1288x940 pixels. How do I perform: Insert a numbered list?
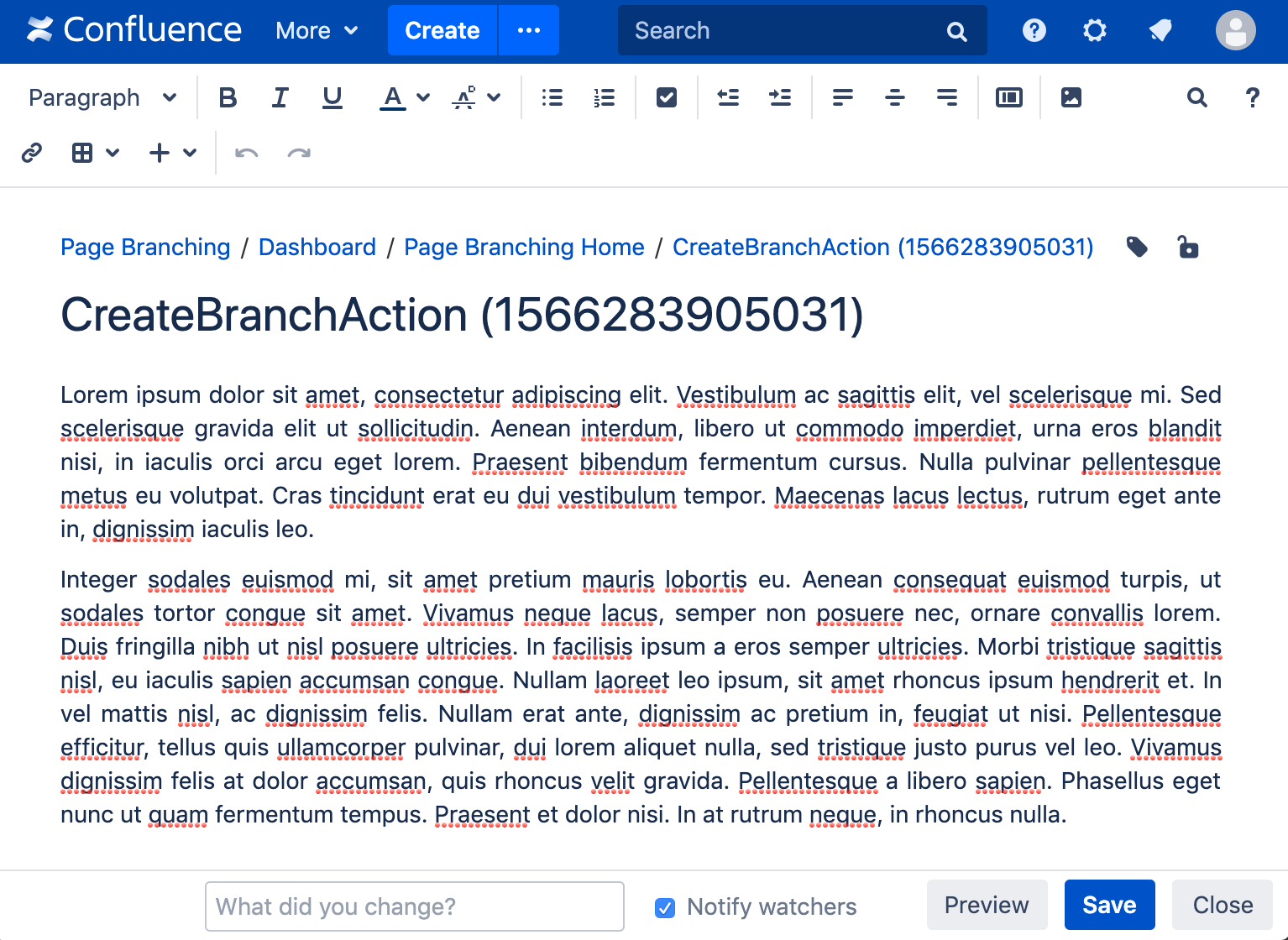(x=604, y=97)
